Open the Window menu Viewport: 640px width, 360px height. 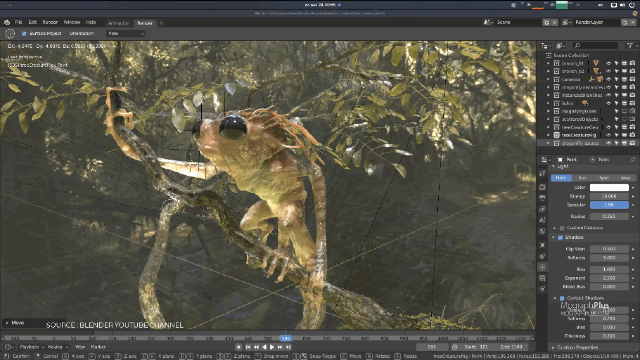click(72, 22)
